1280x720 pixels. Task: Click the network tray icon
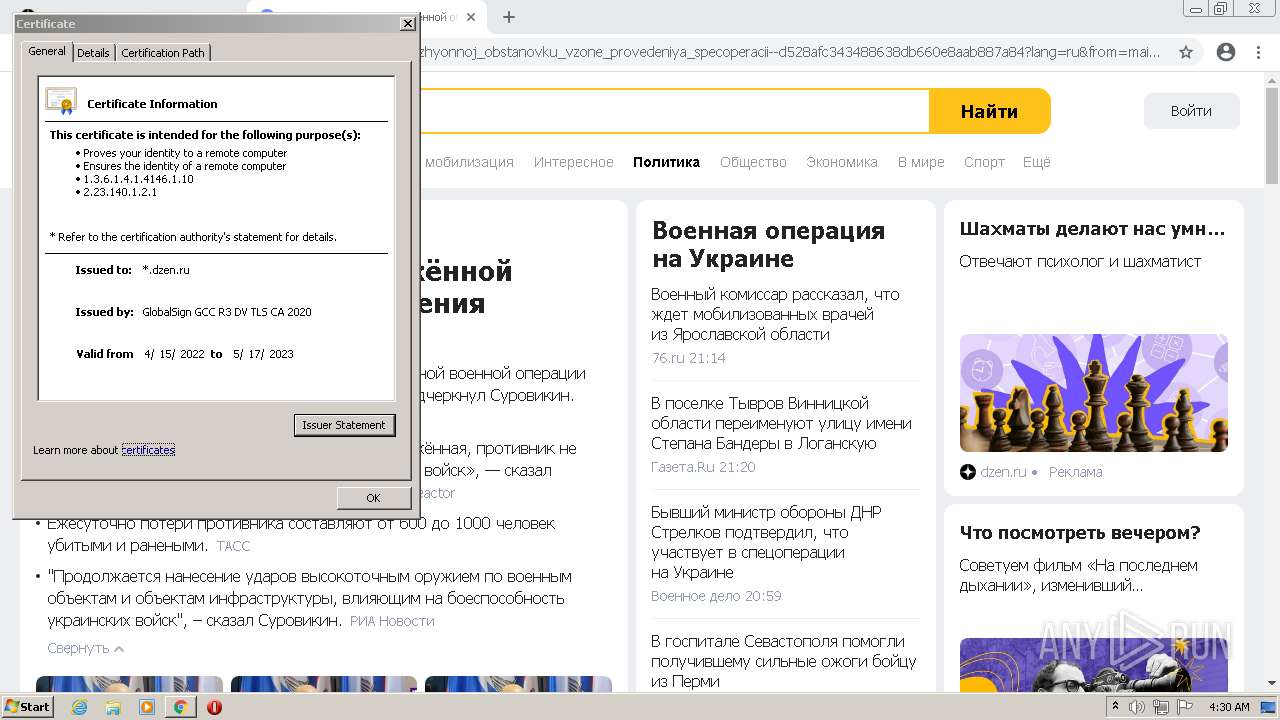[1161, 707]
